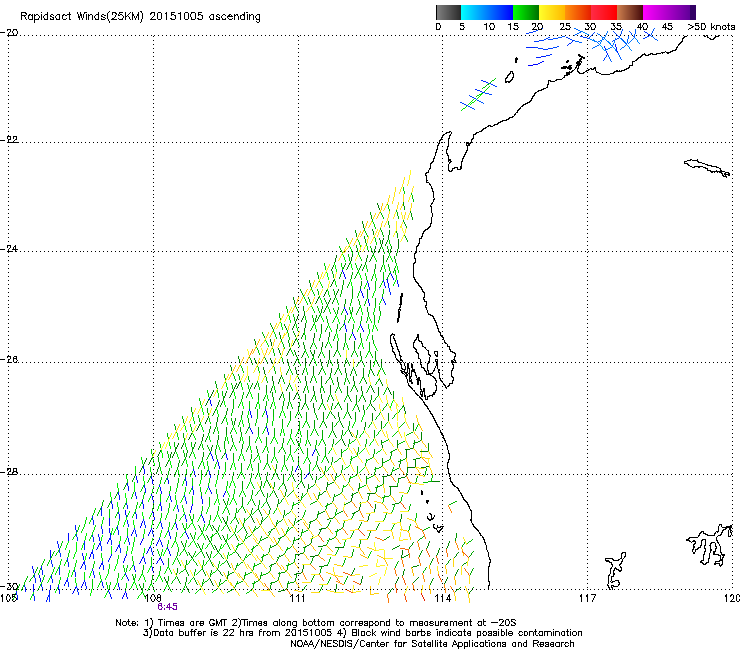Click the 'NOAA/NESDIS/Center for Satellite Applications' credit line
The width and height of the screenshot is (740, 650).
[432, 644]
